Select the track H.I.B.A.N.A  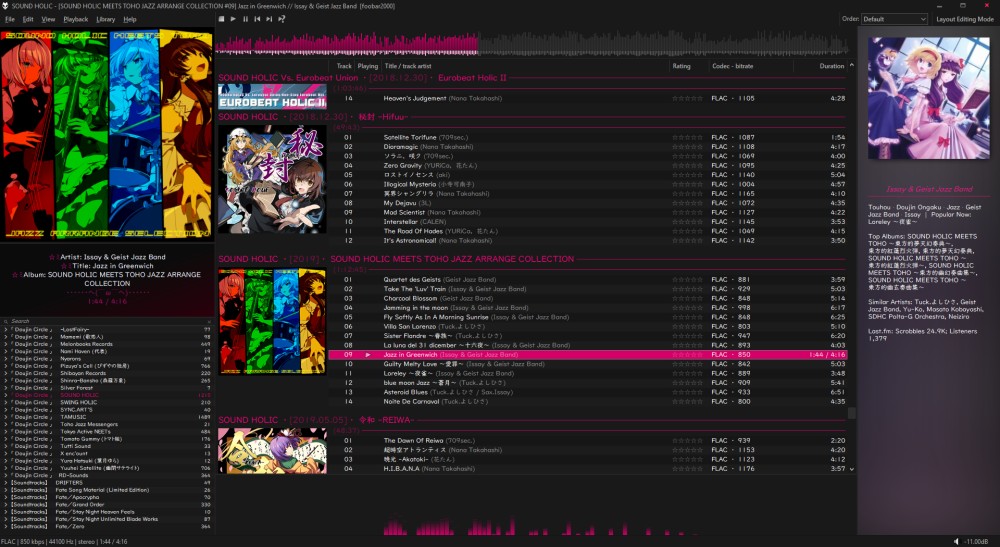pyautogui.click(x=588, y=469)
